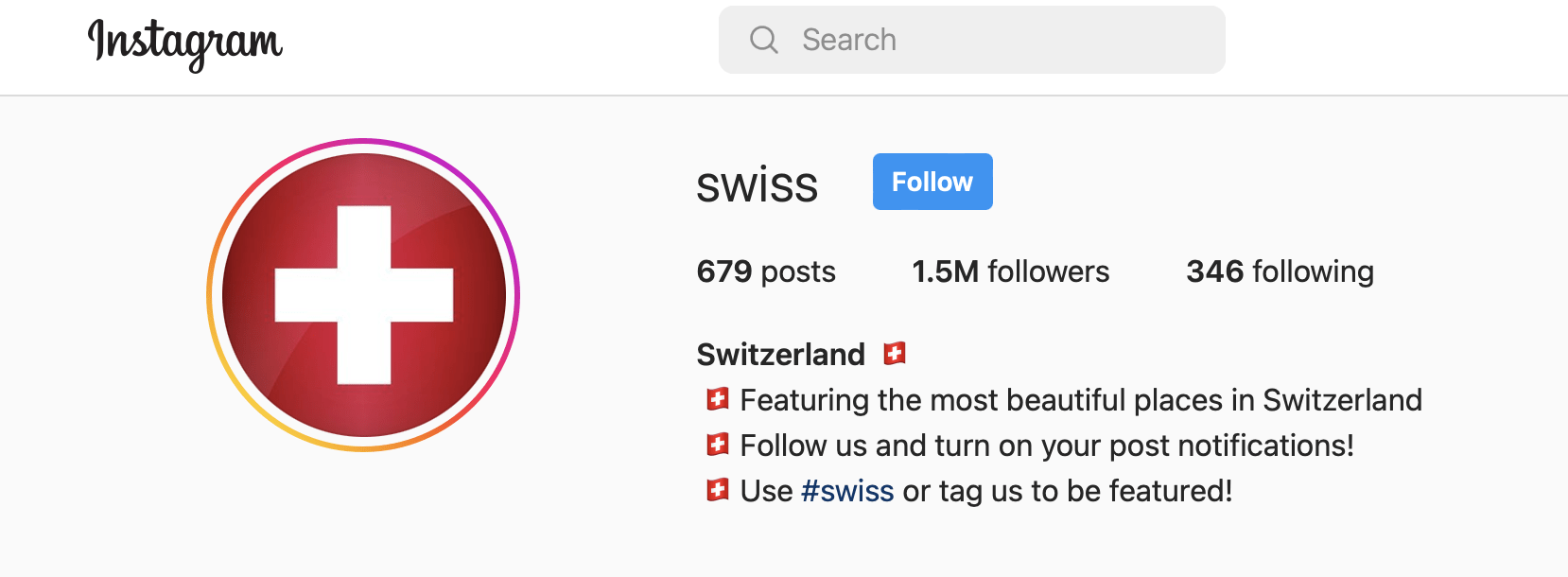Click the 679 posts count

(x=766, y=272)
